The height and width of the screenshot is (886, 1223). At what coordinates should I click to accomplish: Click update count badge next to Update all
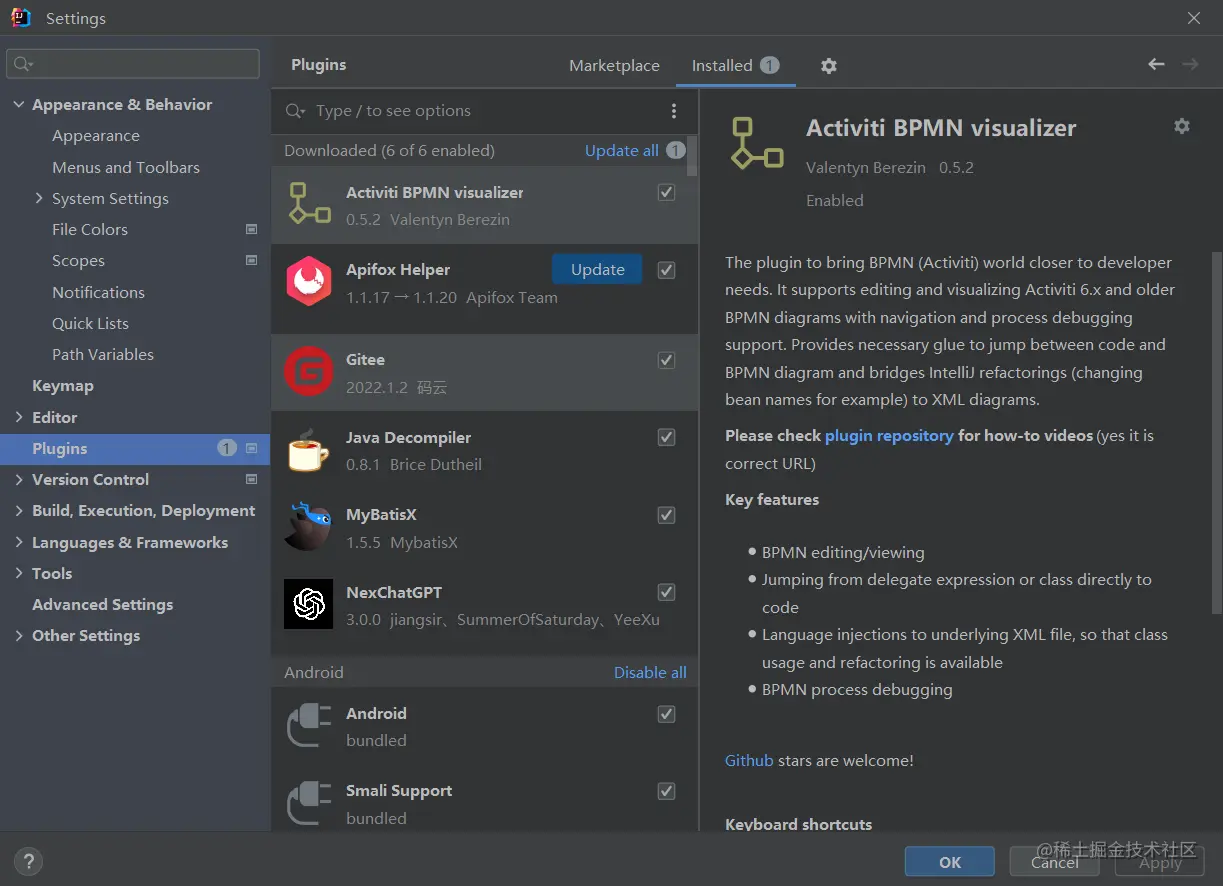[x=676, y=150]
